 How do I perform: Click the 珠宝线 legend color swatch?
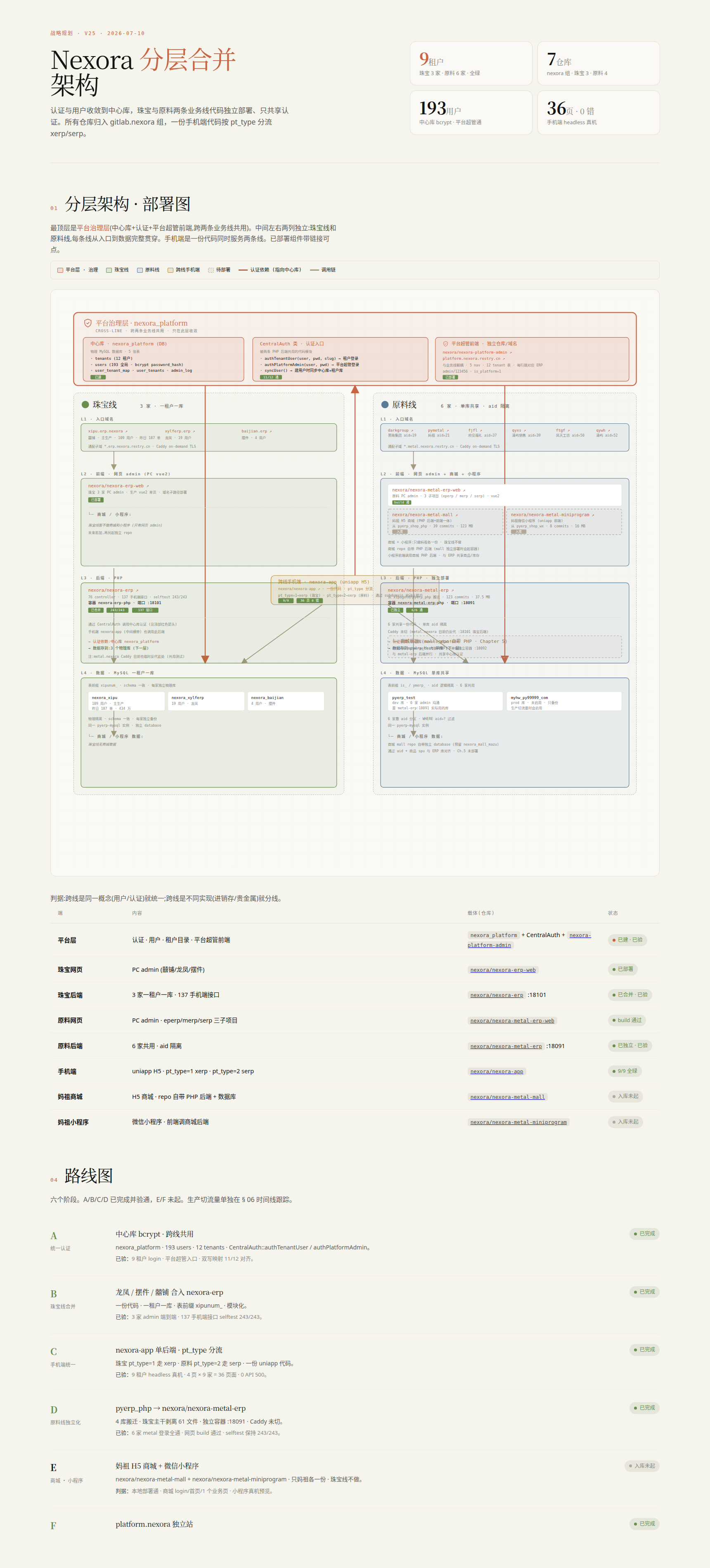109,269
